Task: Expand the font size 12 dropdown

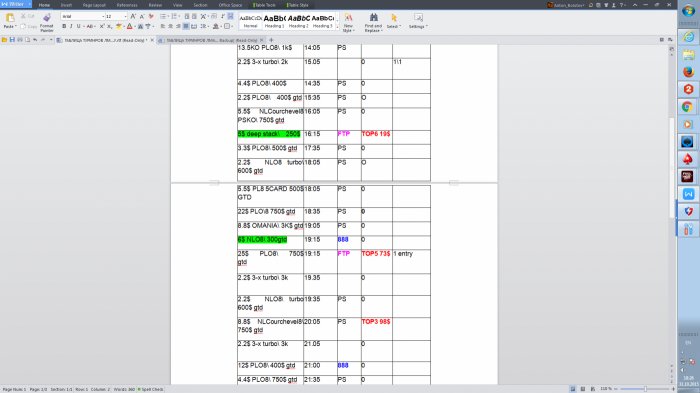Action: [x=125, y=16]
